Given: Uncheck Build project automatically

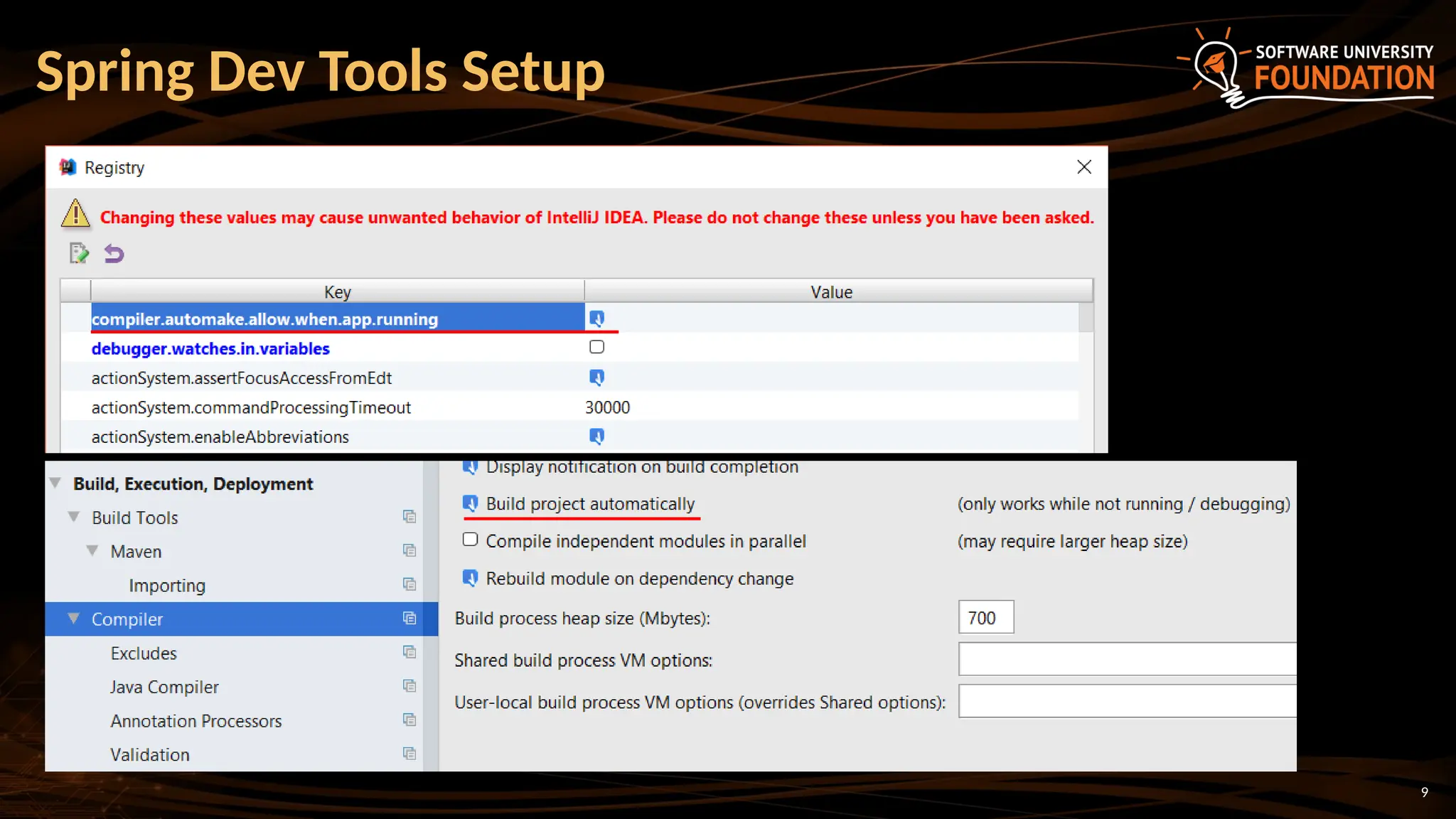Looking at the screenshot, I should tap(470, 503).
